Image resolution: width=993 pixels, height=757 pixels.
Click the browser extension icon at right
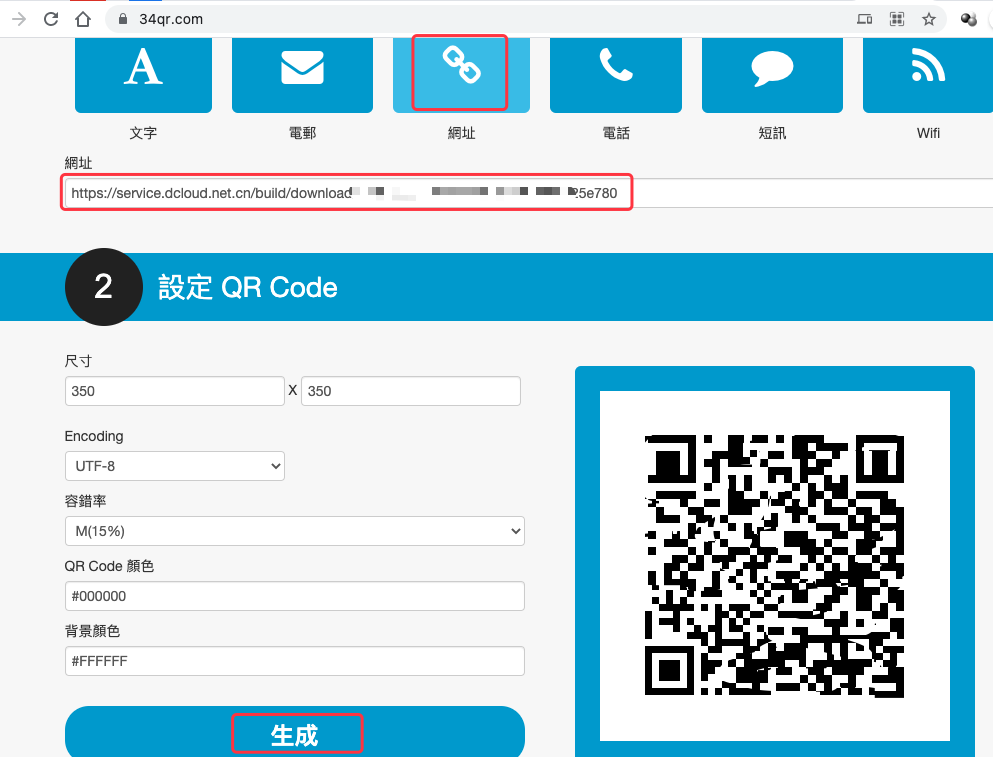[969, 19]
